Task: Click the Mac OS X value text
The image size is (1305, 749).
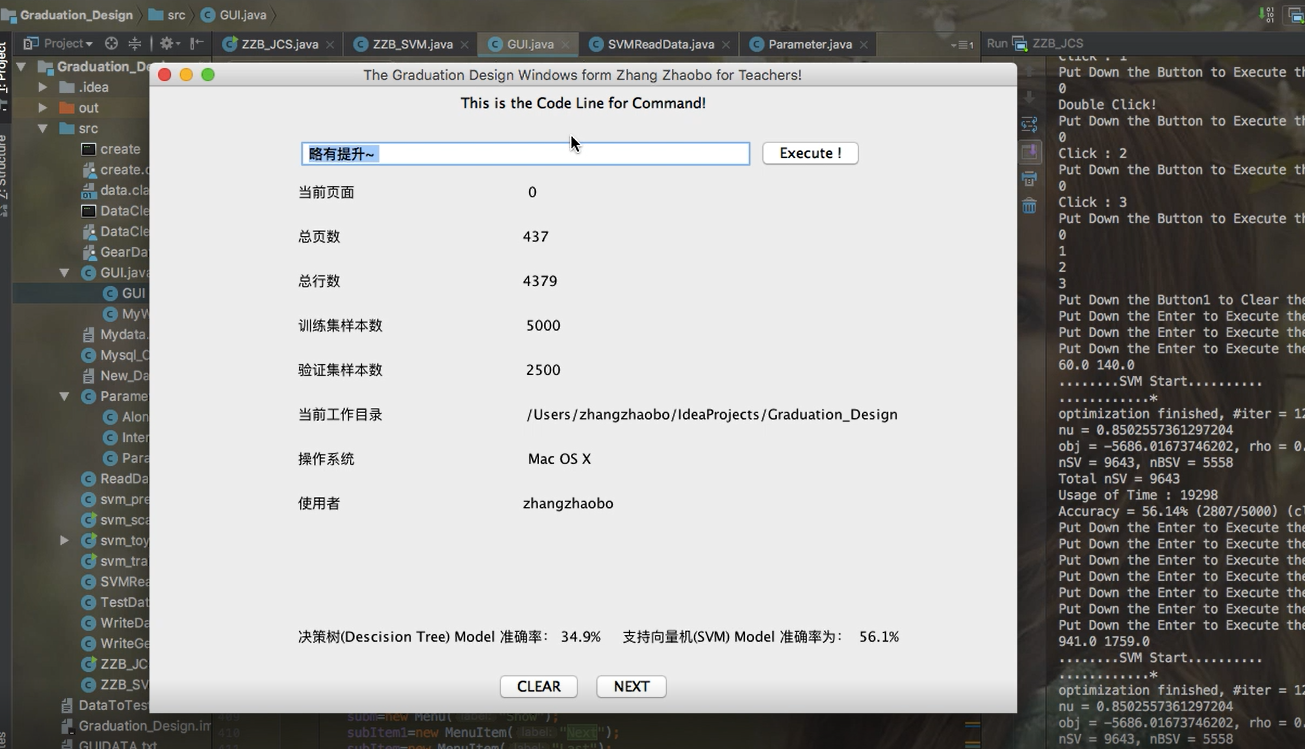Action: (x=559, y=459)
